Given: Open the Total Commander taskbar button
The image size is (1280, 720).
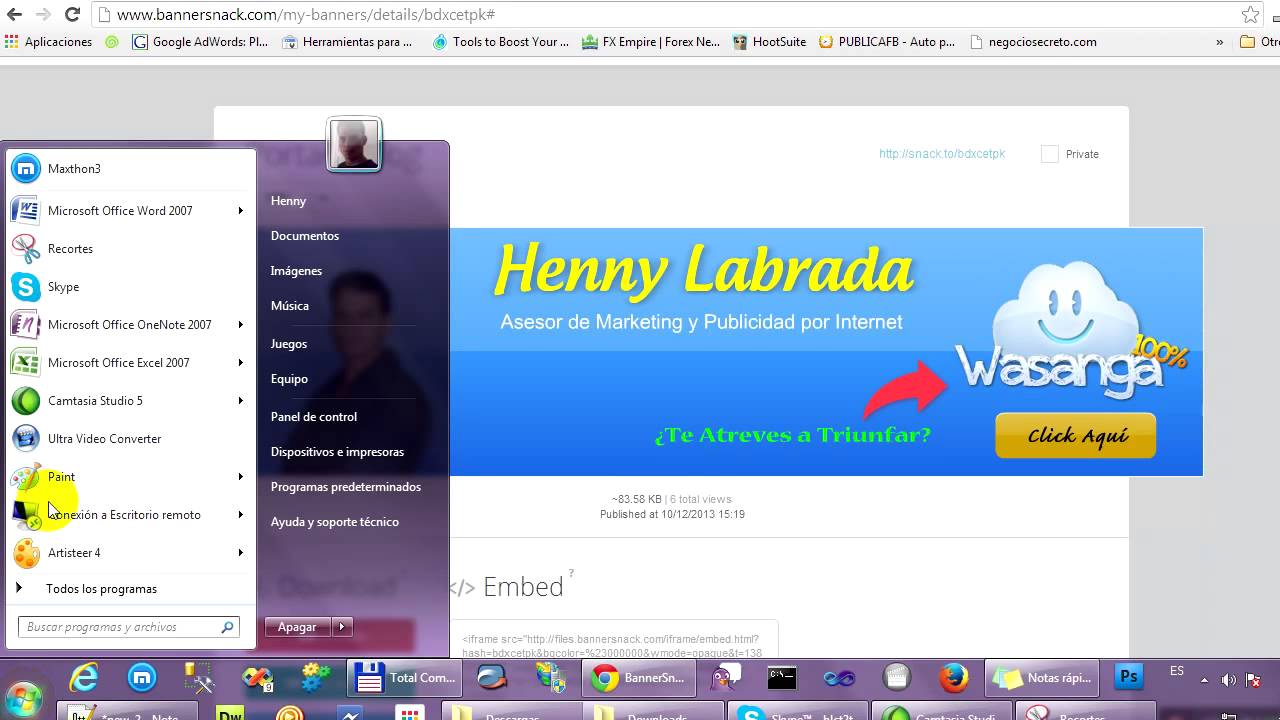Looking at the screenshot, I should pos(405,678).
